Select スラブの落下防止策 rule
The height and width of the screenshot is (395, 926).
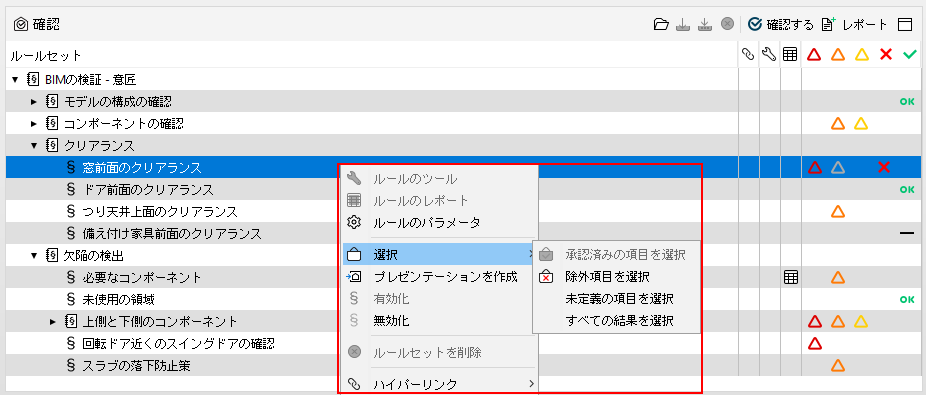point(136,365)
